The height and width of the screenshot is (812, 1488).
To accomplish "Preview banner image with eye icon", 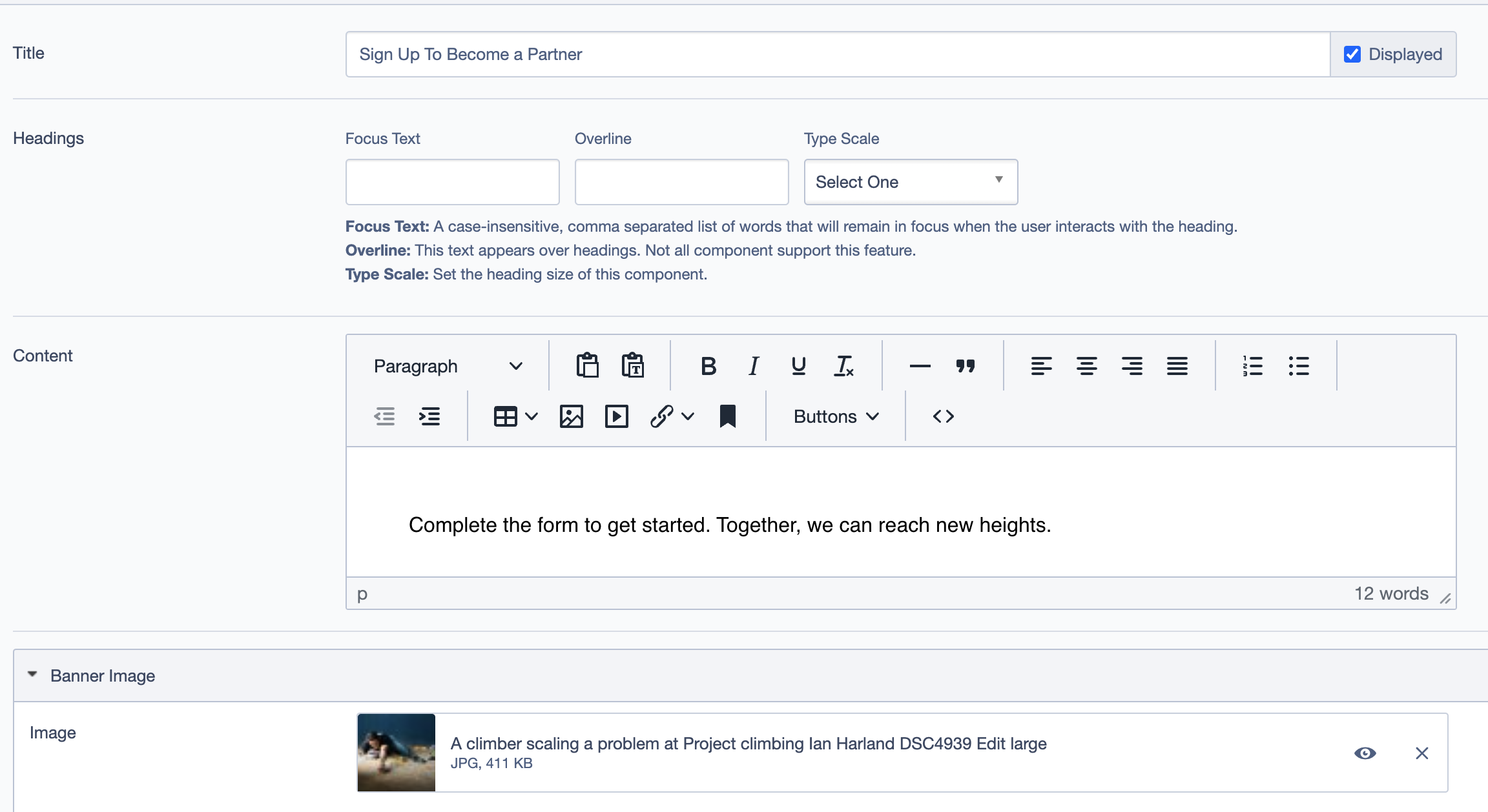I will pyautogui.click(x=1365, y=753).
